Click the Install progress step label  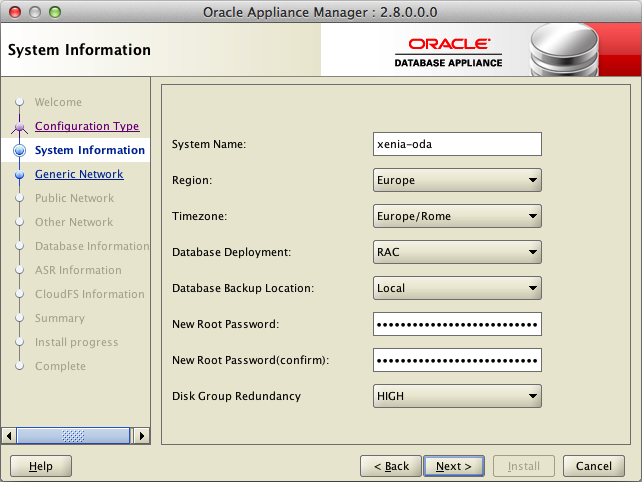(x=77, y=342)
